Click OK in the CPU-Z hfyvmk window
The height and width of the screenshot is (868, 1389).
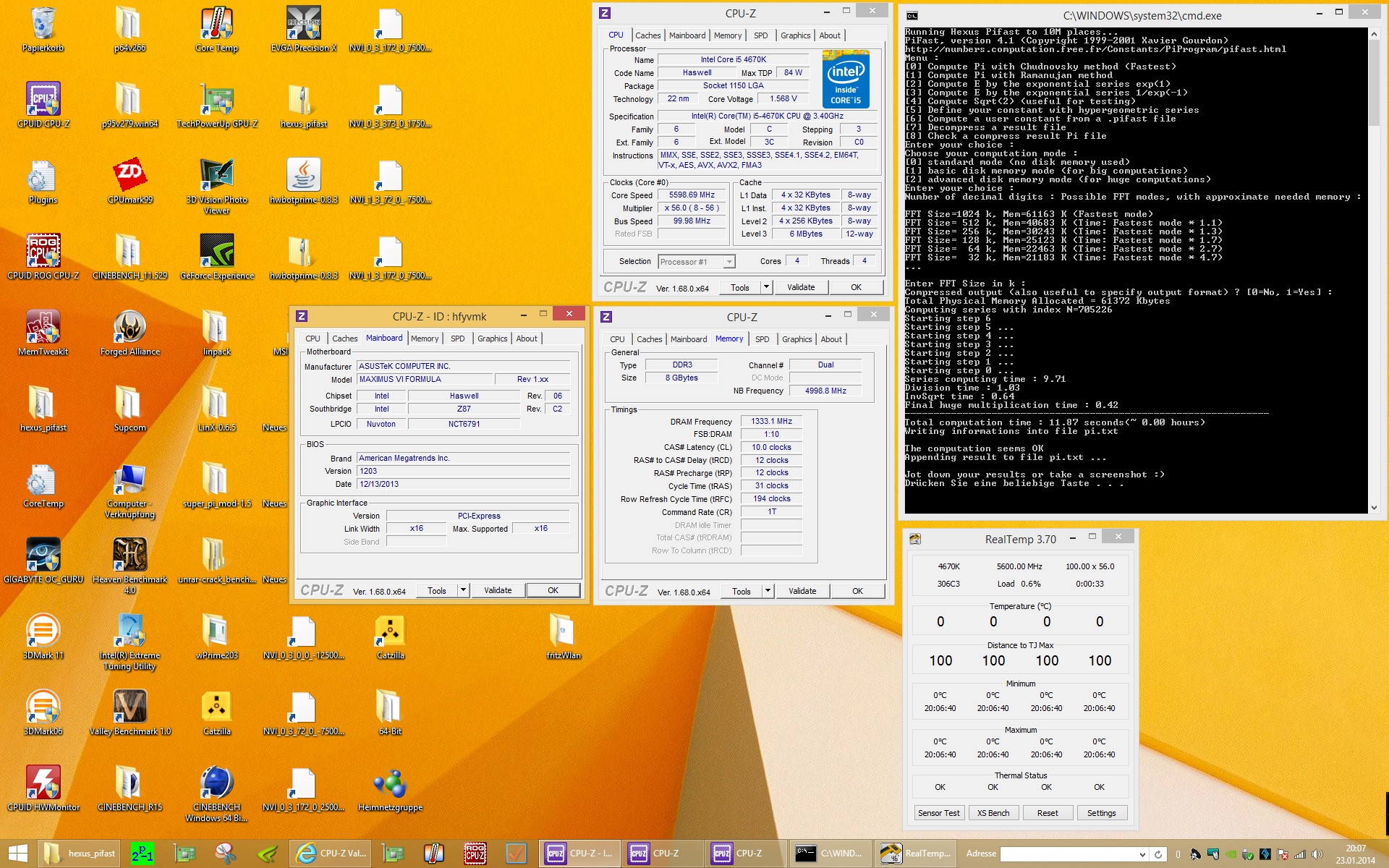click(553, 590)
